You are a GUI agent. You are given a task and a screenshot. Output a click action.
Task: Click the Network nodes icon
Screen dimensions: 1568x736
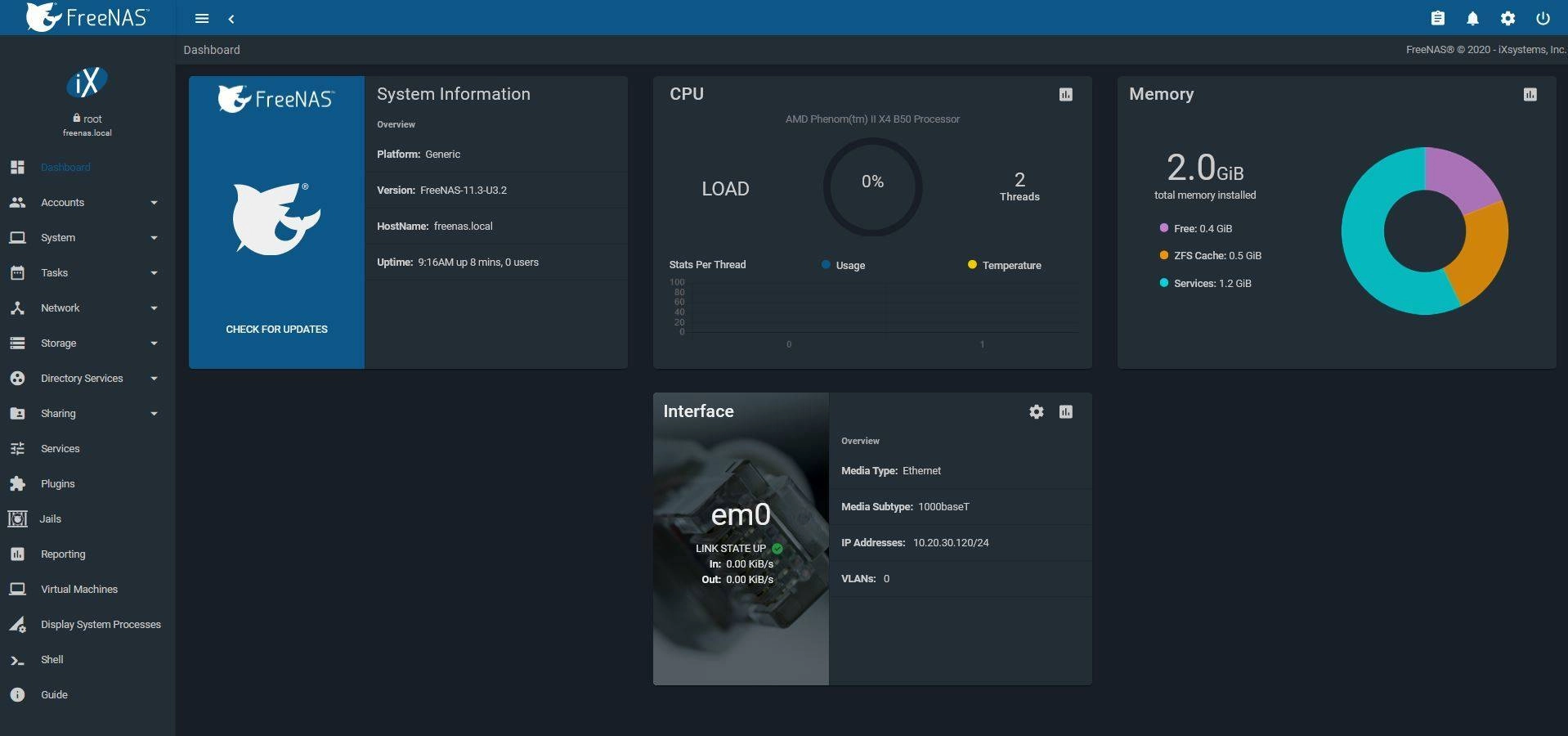click(x=17, y=307)
